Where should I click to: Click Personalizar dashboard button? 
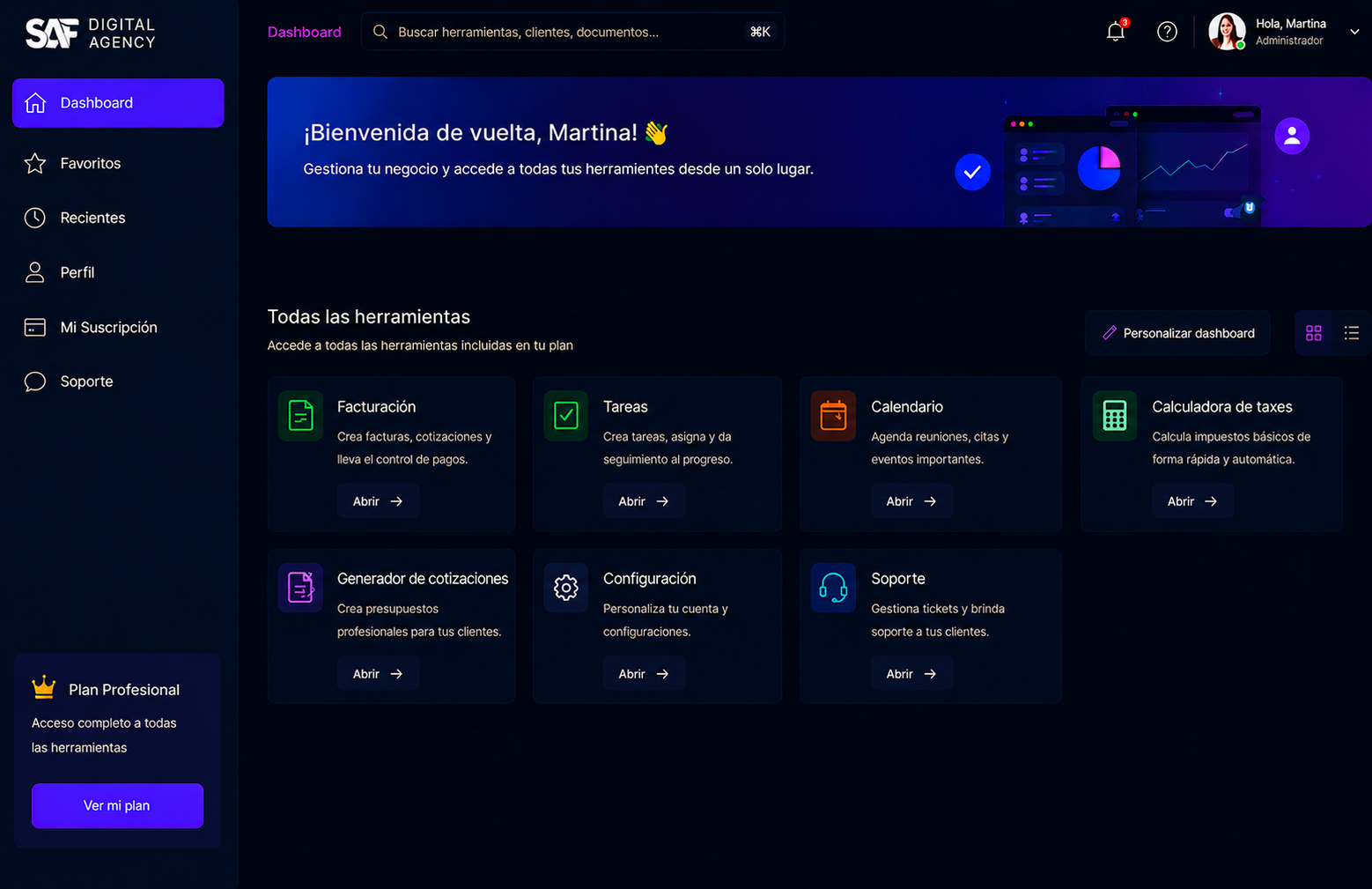(1177, 333)
